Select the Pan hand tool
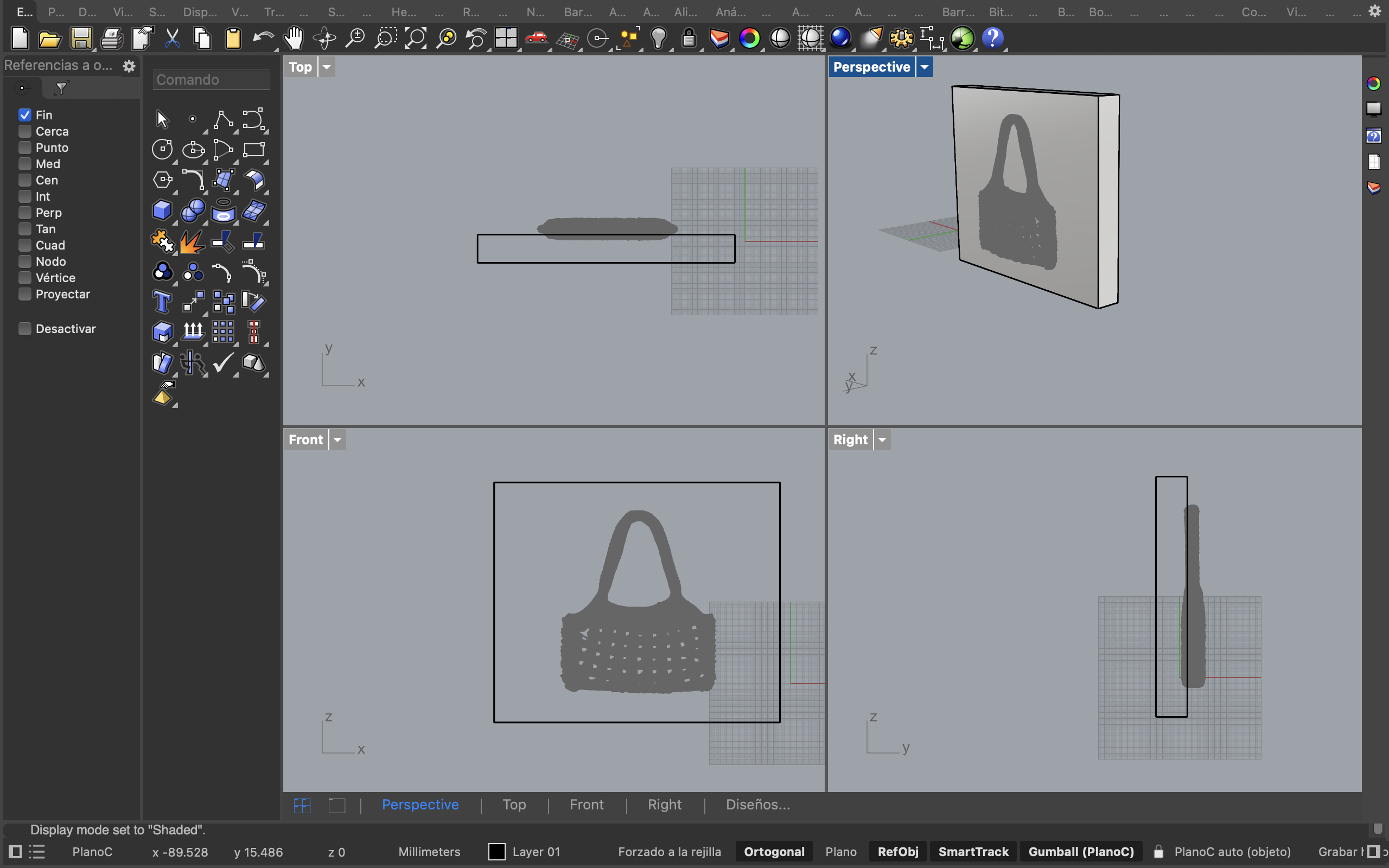Image resolution: width=1389 pixels, height=868 pixels. (294, 39)
